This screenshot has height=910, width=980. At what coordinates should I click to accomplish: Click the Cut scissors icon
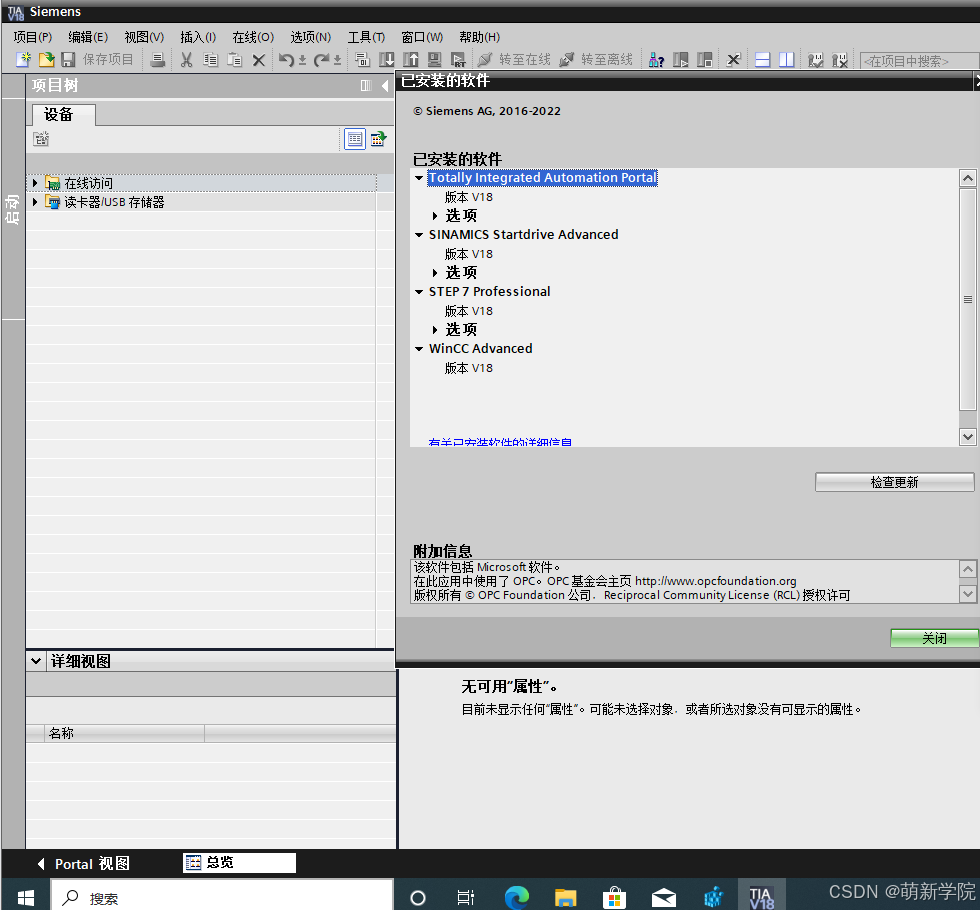186,59
